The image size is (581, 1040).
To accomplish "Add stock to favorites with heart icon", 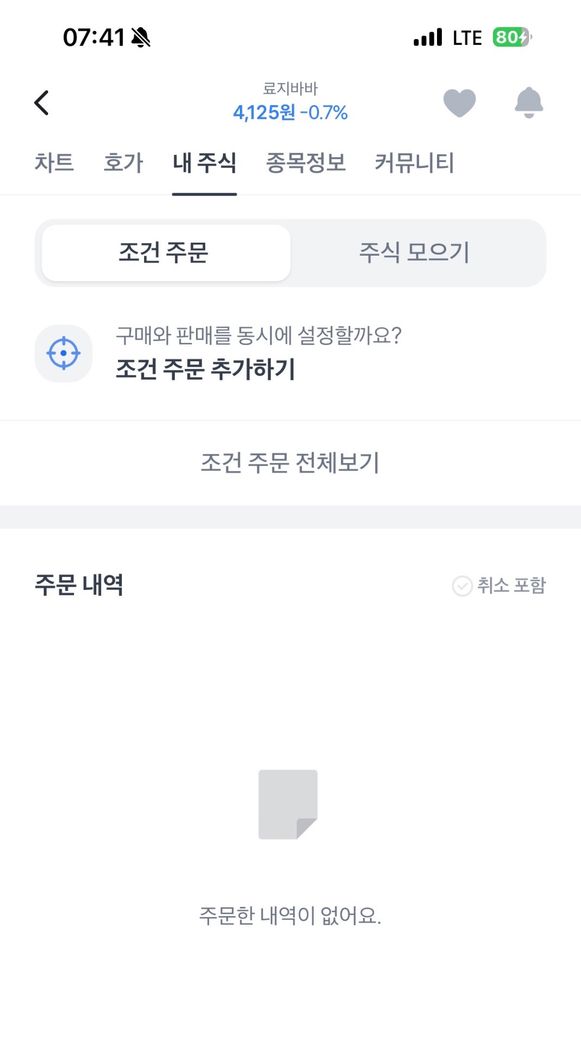I will click(x=460, y=103).
